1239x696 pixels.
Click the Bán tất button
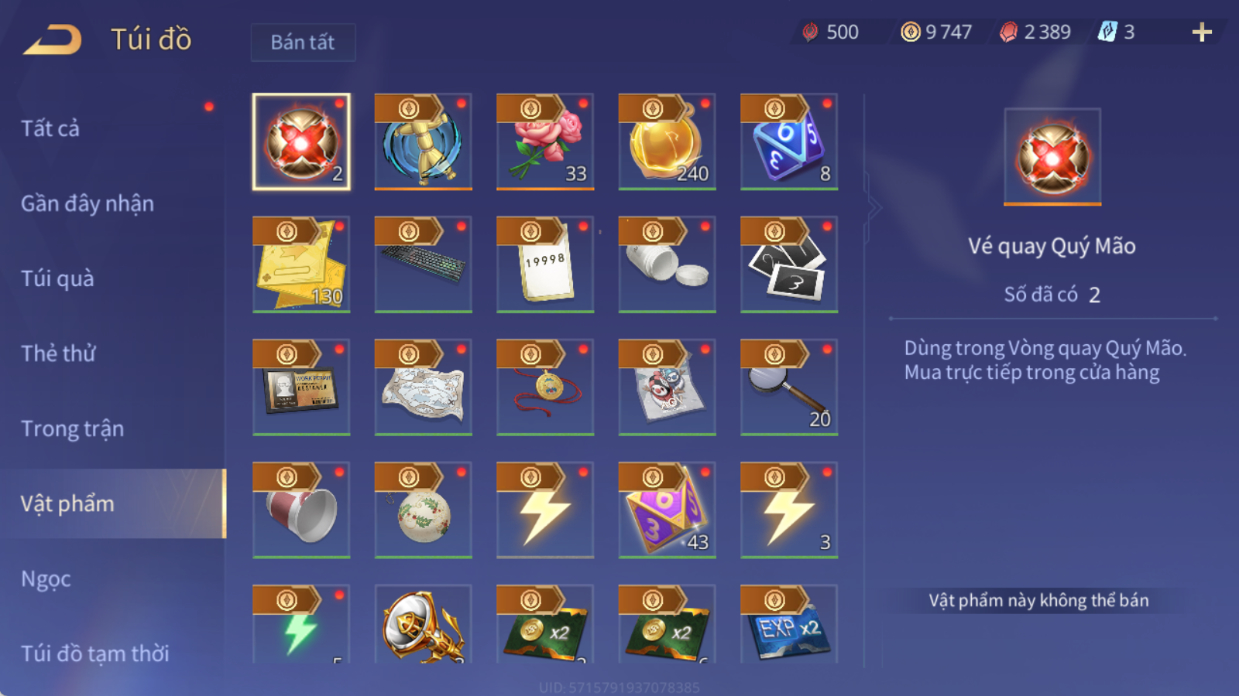tap(303, 43)
